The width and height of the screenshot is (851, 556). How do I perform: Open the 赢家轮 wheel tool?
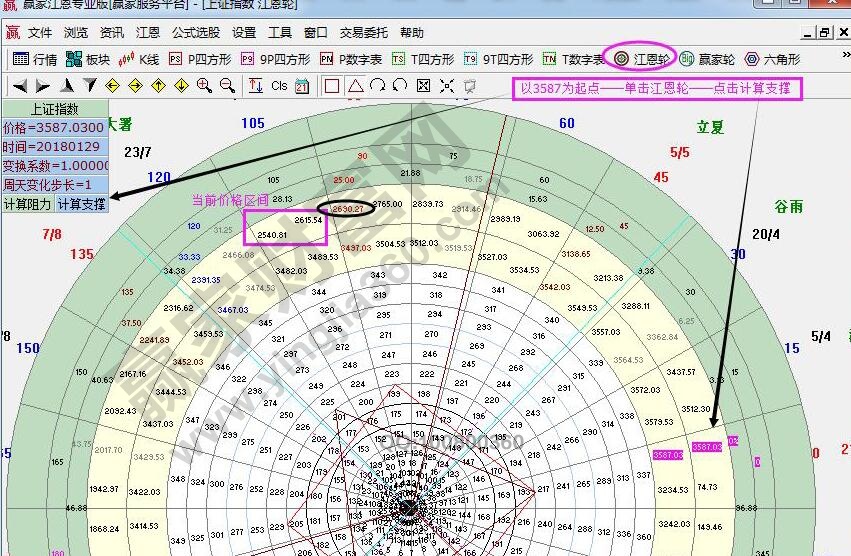pyautogui.click(x=706, y=59)
